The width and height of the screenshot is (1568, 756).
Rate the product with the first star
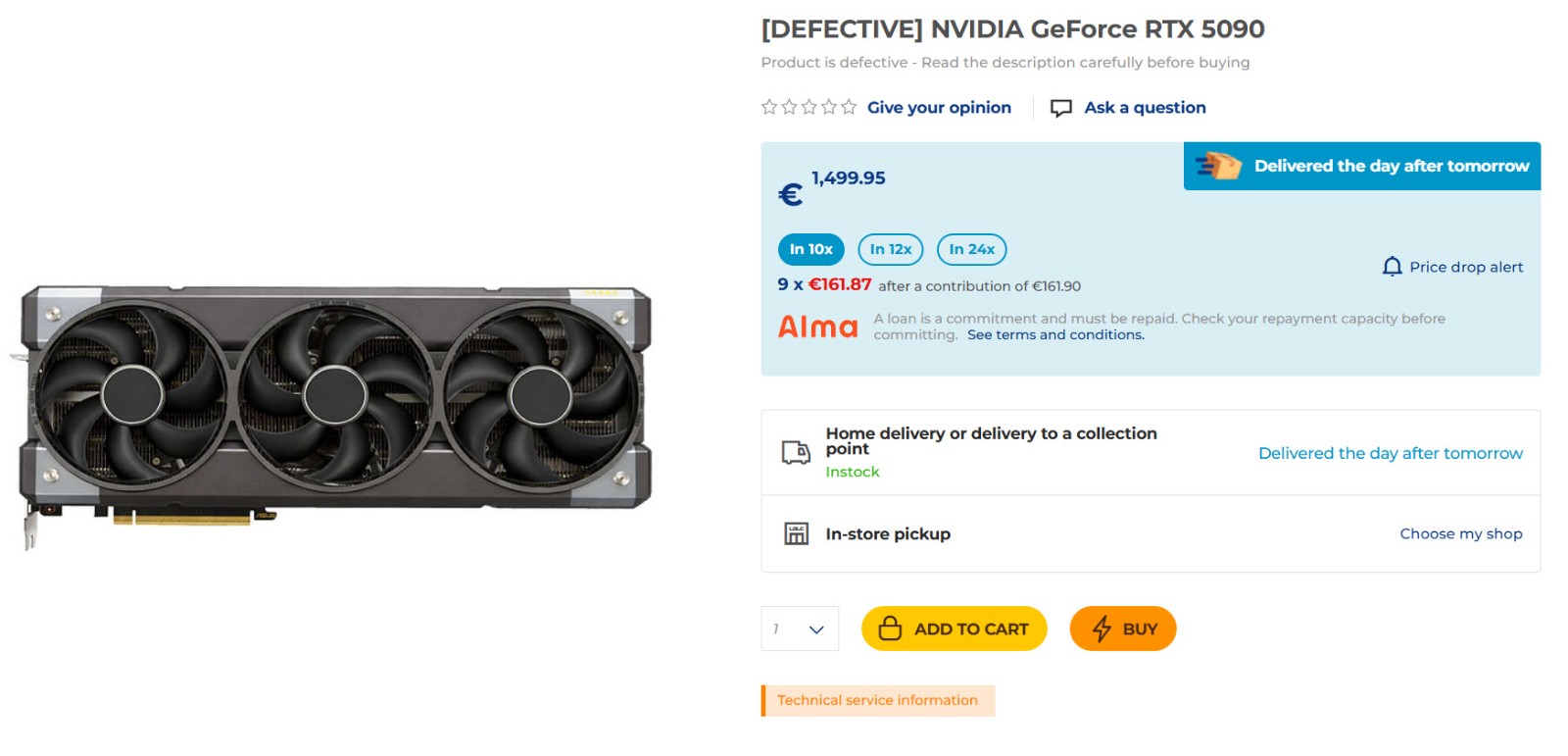coord(768,107)
